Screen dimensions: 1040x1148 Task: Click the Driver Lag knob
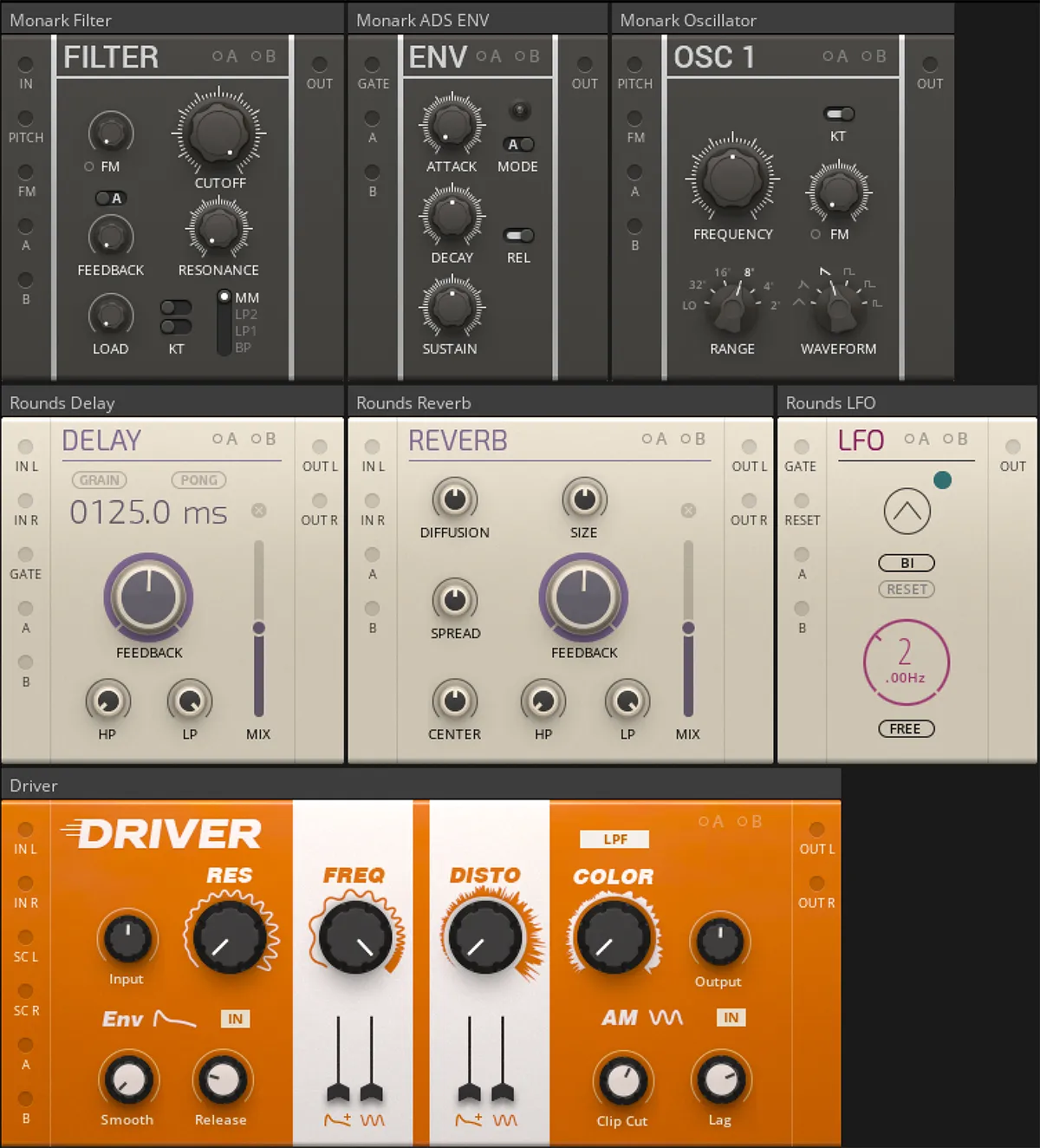point(720,1080)
